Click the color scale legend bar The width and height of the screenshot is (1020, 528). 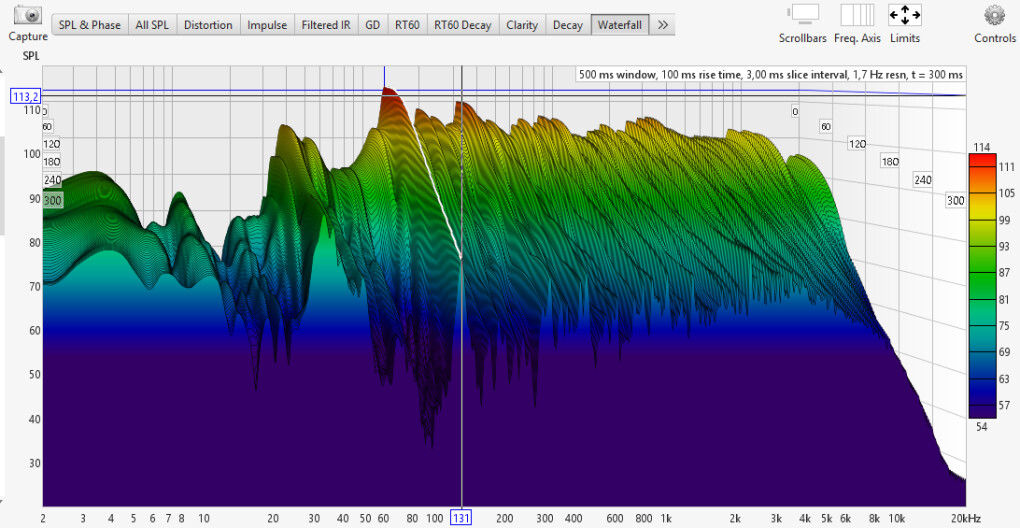pos(982,286)
